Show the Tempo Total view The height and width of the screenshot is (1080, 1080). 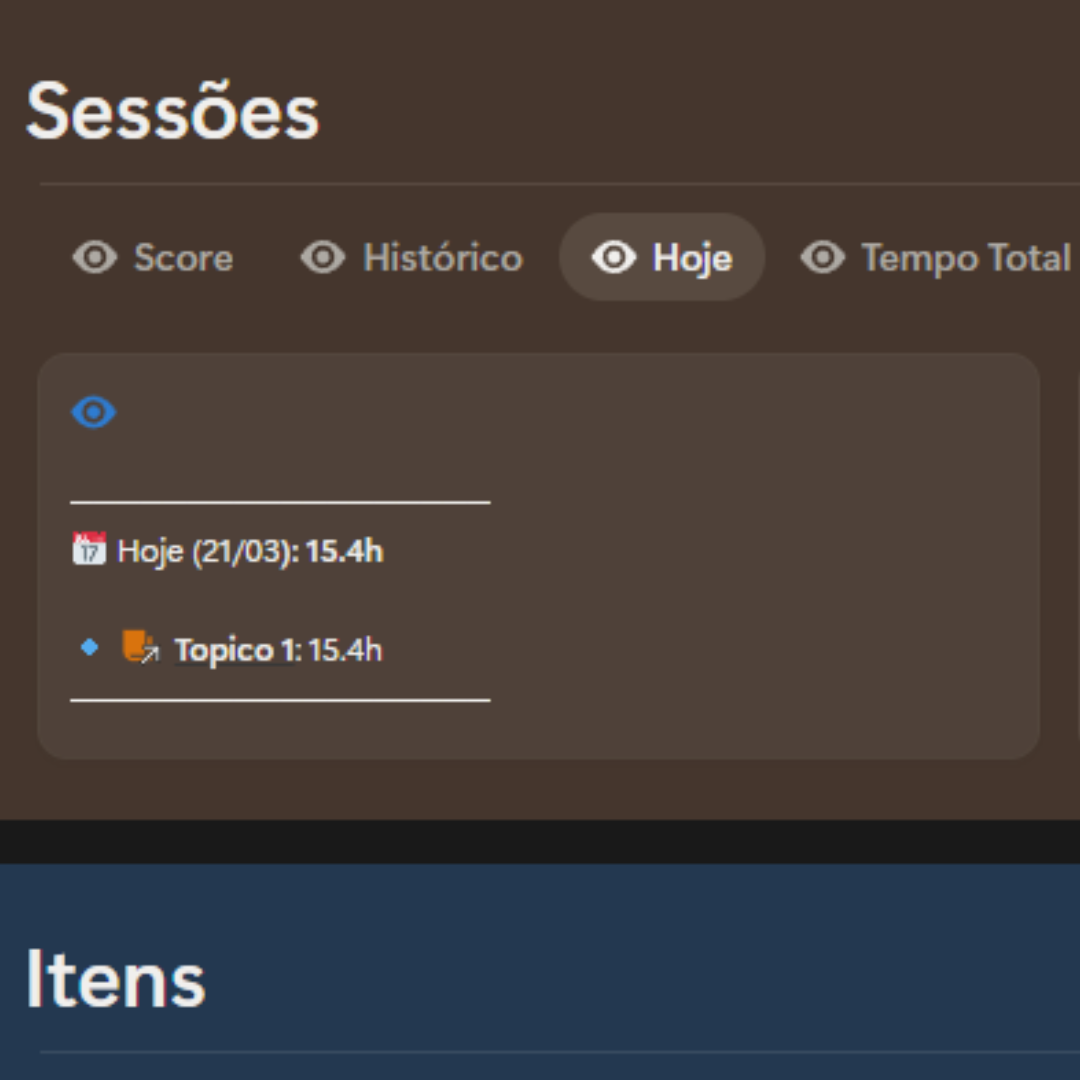click(965, 258)
